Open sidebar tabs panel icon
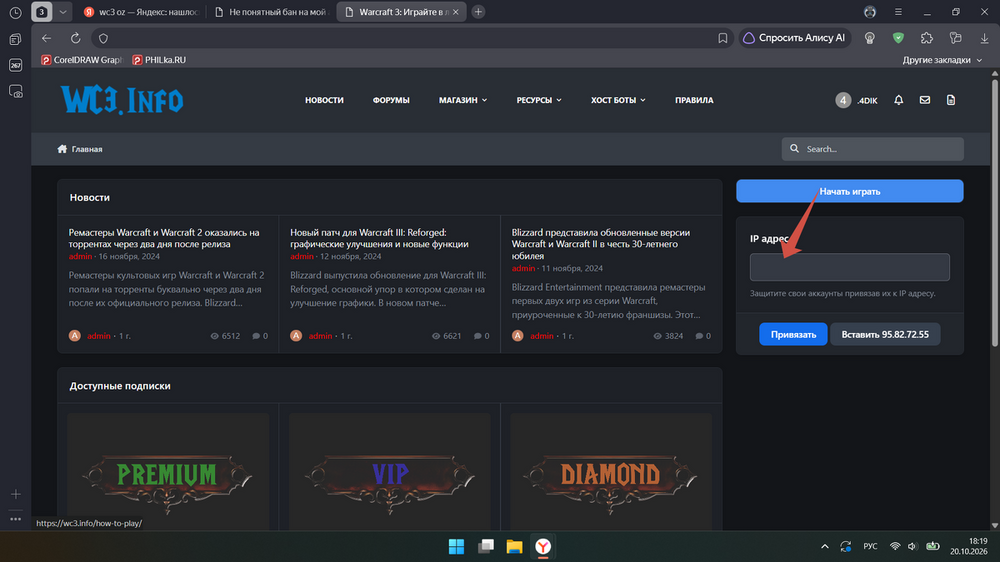The width and height of the screenshot is (1000, 562). 15,40
